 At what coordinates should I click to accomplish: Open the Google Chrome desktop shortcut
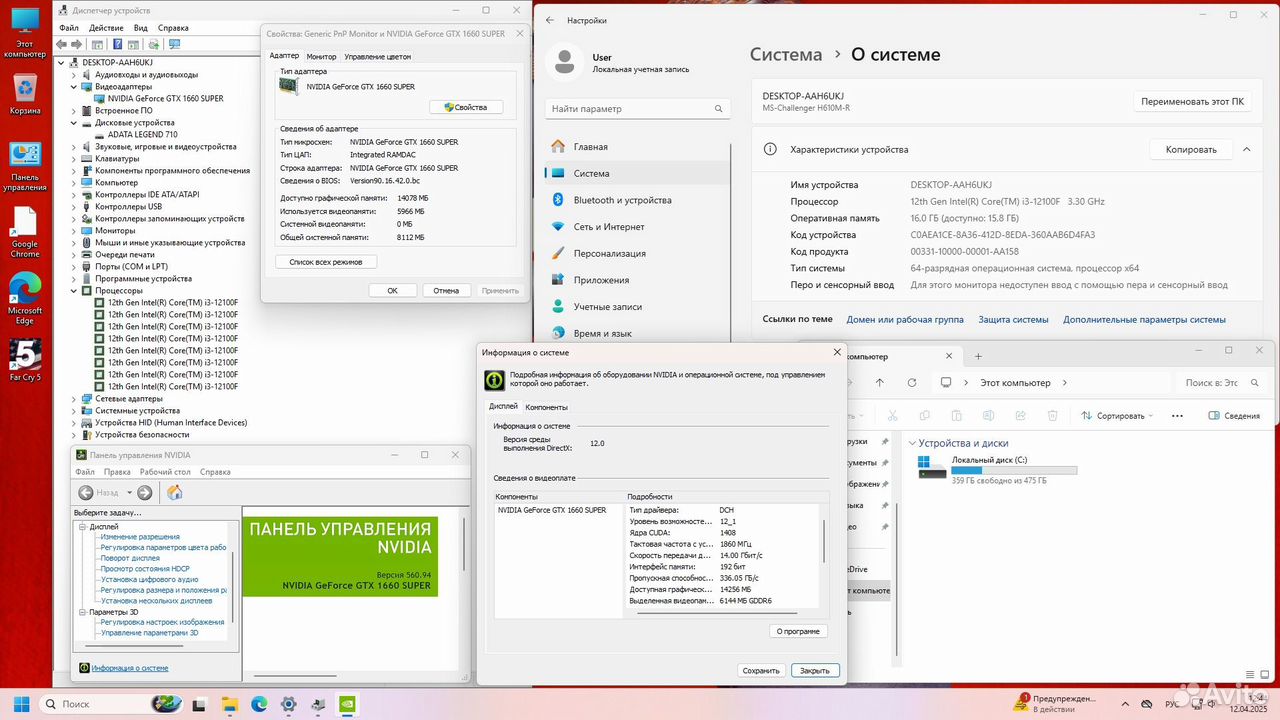(x=24, y=232)
